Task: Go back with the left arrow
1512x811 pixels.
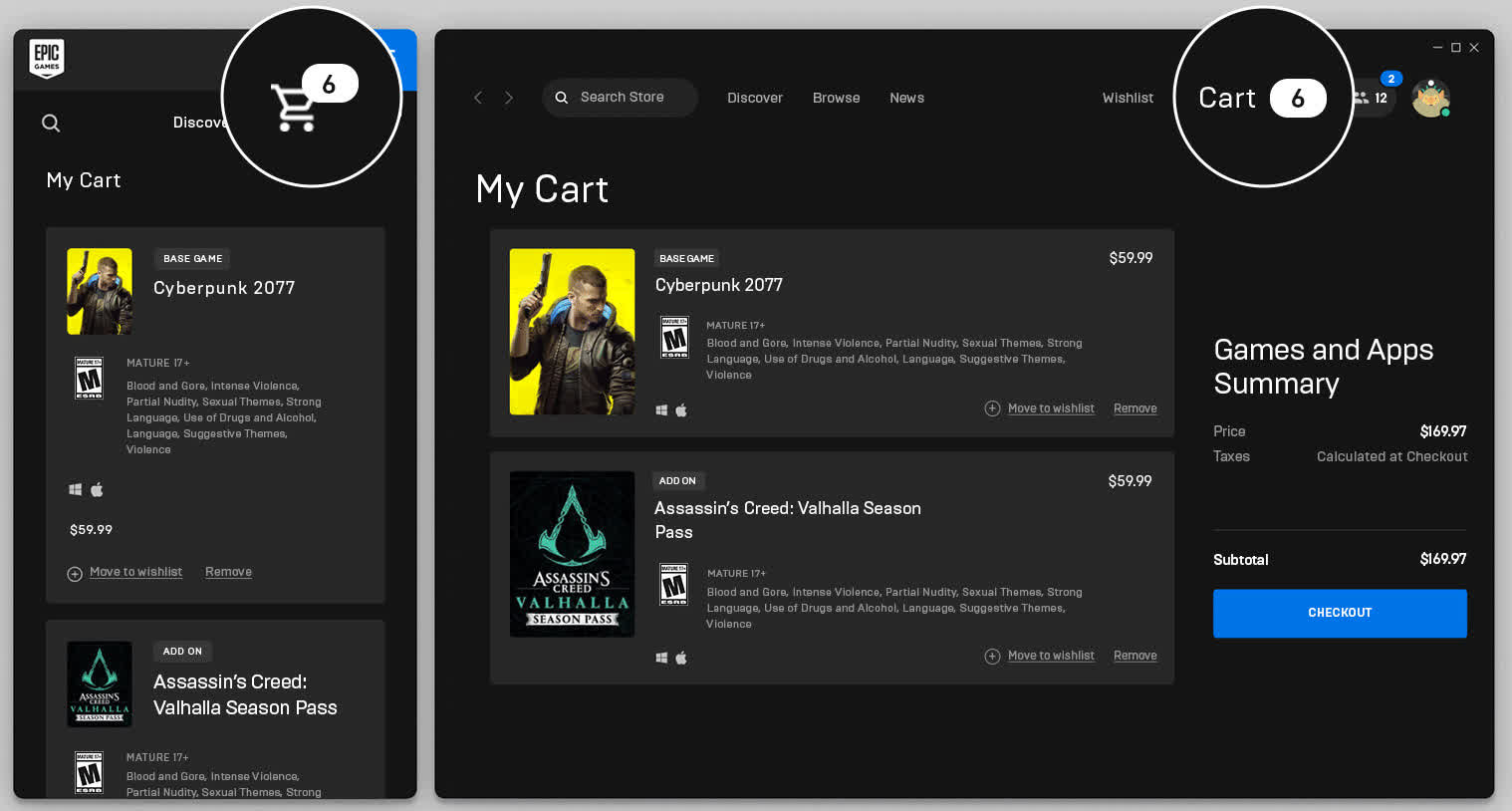Action: tap(478, 98)
